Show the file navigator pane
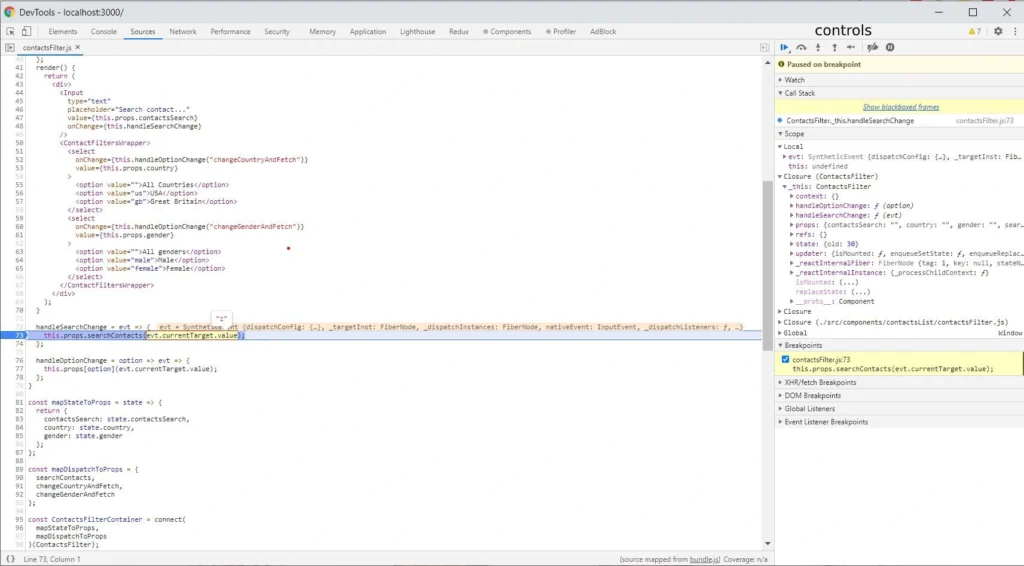Image resolution: width=1024 pixels, height=566 pixels. click(10, 48)
